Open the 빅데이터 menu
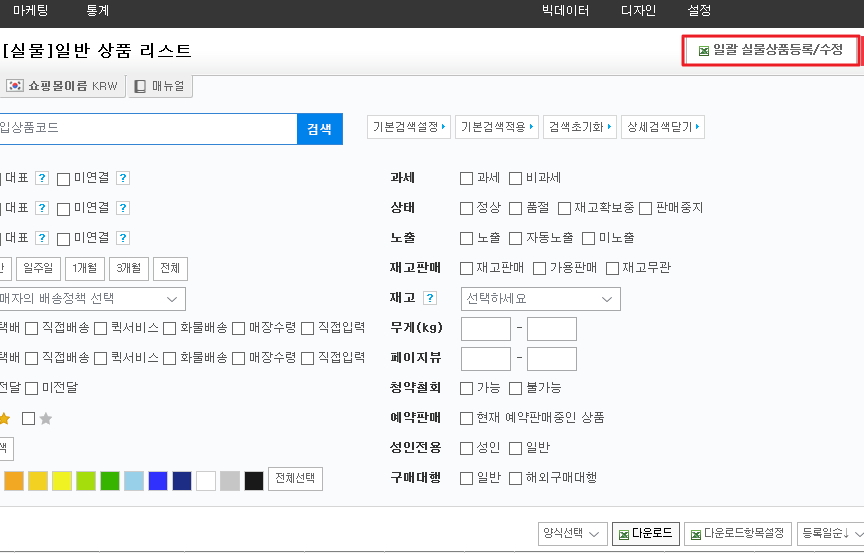Viewport: 864px width, 553px height. point(565,11)
